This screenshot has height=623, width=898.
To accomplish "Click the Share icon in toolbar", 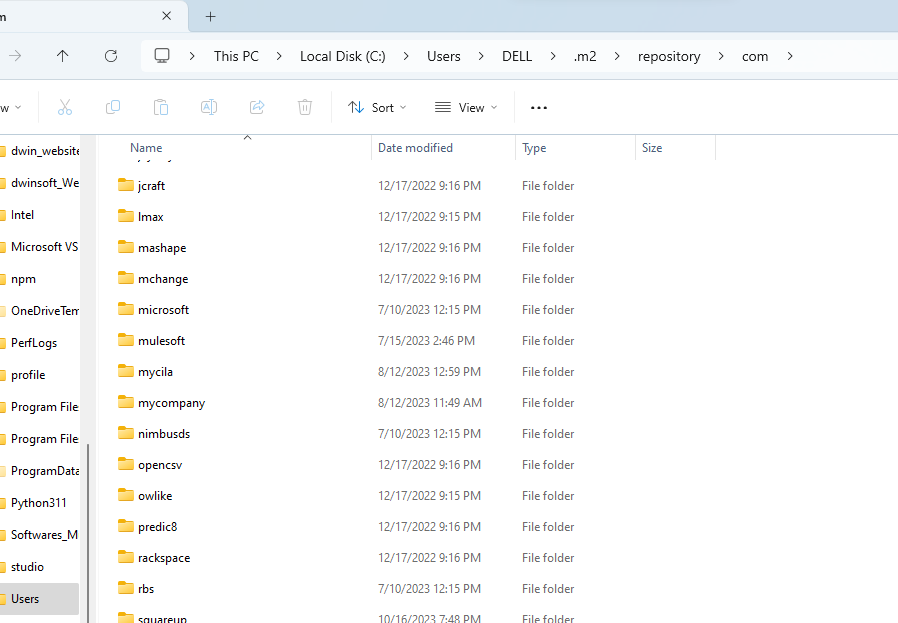I will point(257,107).
